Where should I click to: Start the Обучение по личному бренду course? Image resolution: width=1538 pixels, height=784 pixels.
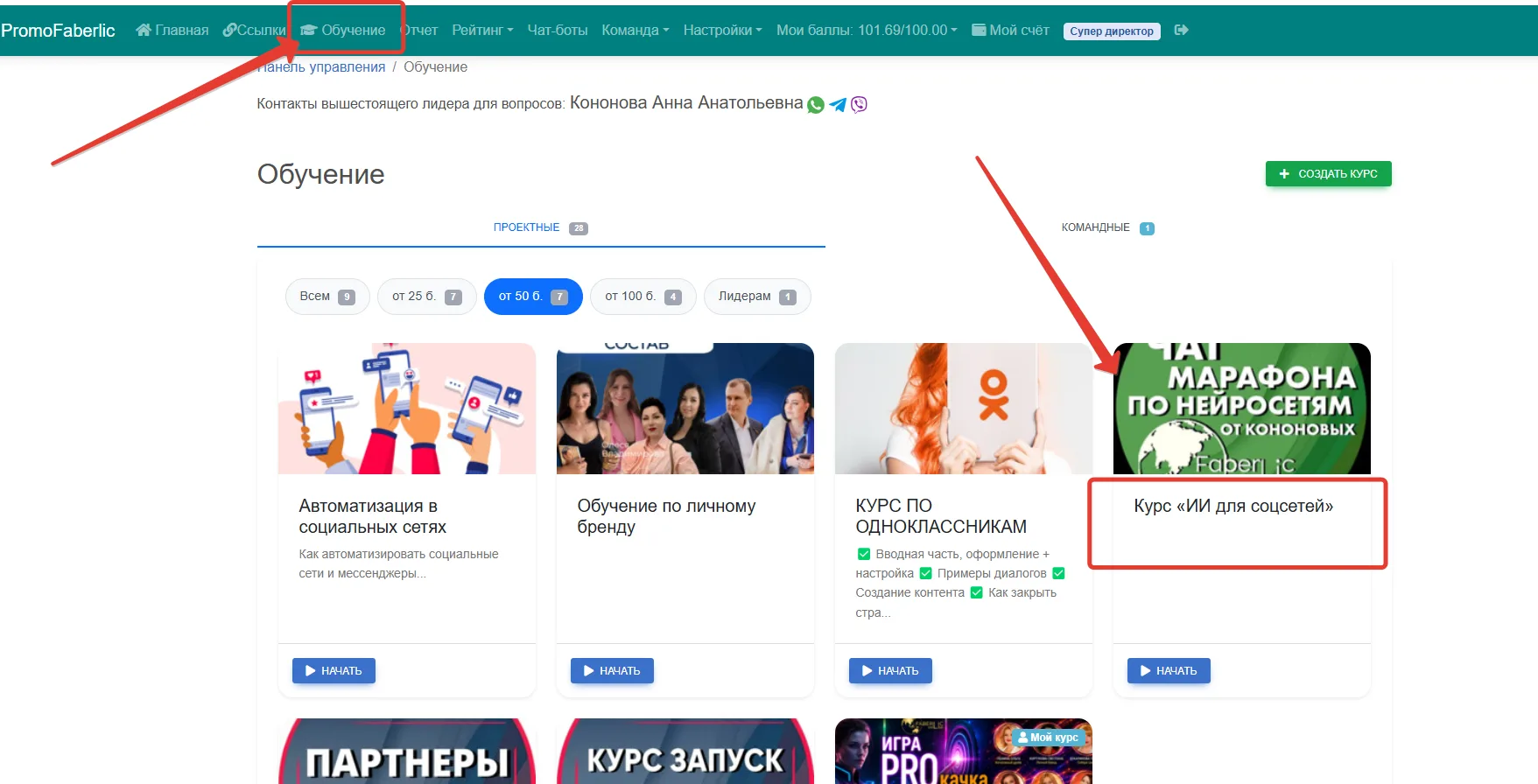click(612, 671)
